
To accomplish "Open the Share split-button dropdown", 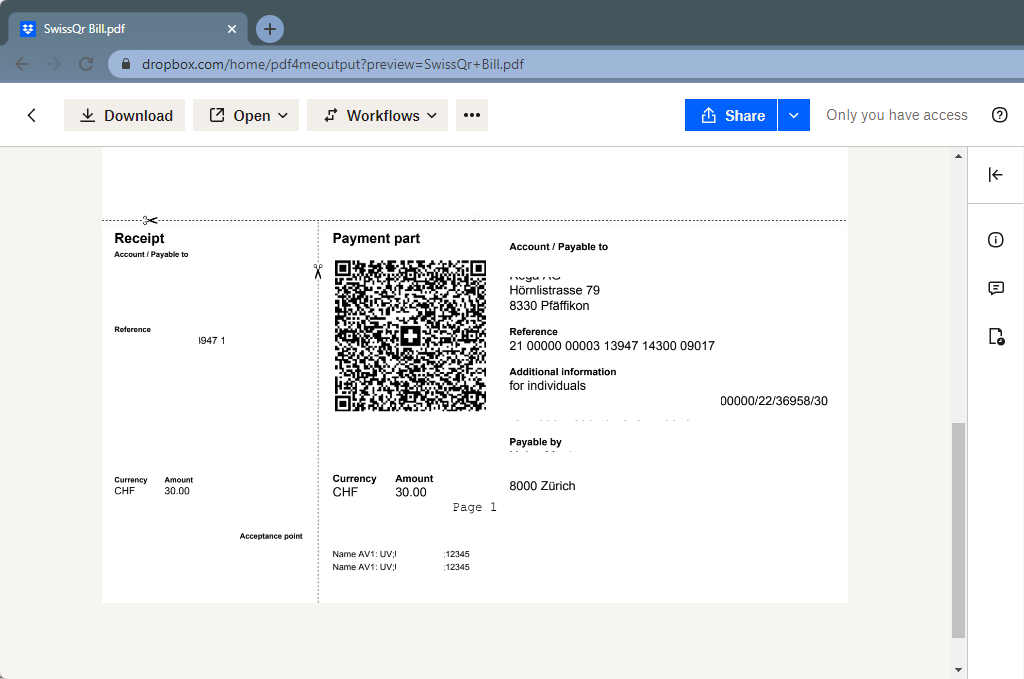I will point(793,115).
